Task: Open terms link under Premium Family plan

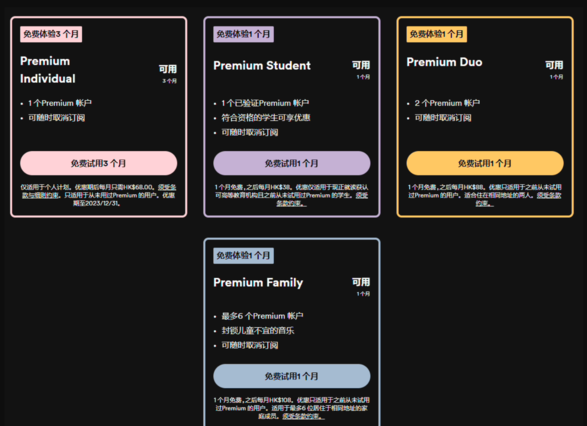Action: click(304, 416)
